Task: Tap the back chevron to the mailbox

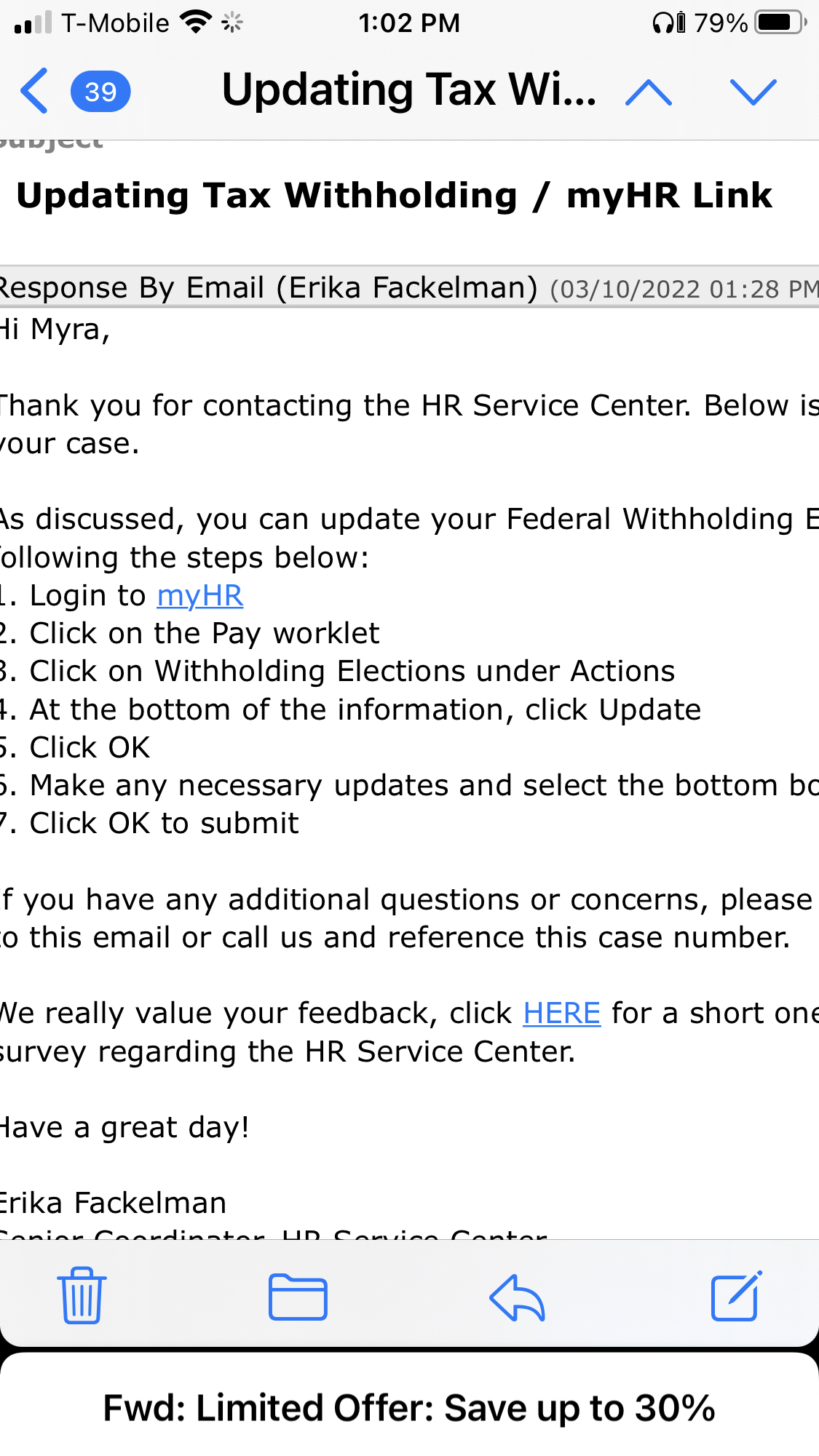Action: [x=34, y=91]
